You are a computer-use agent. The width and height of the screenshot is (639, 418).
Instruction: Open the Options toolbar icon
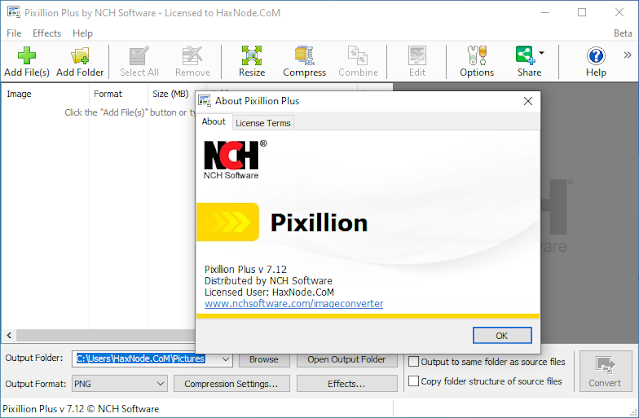tap(477, 61)
